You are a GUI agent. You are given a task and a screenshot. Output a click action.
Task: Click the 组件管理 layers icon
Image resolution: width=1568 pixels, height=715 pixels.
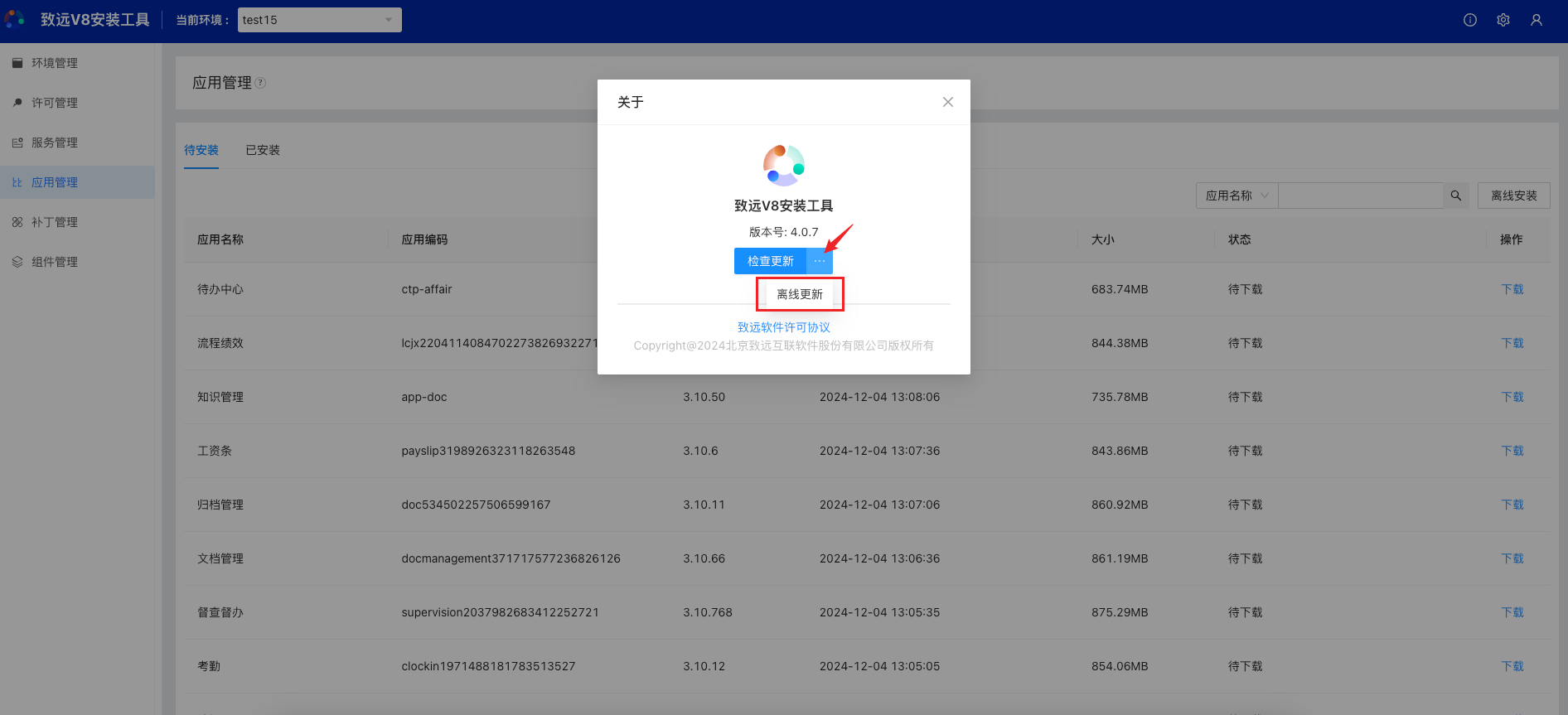17,262
